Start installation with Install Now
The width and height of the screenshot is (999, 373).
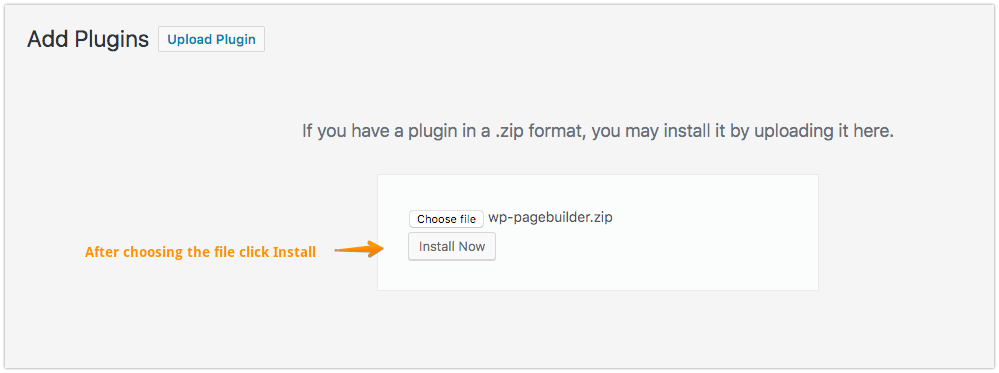(x=452, y=247)
